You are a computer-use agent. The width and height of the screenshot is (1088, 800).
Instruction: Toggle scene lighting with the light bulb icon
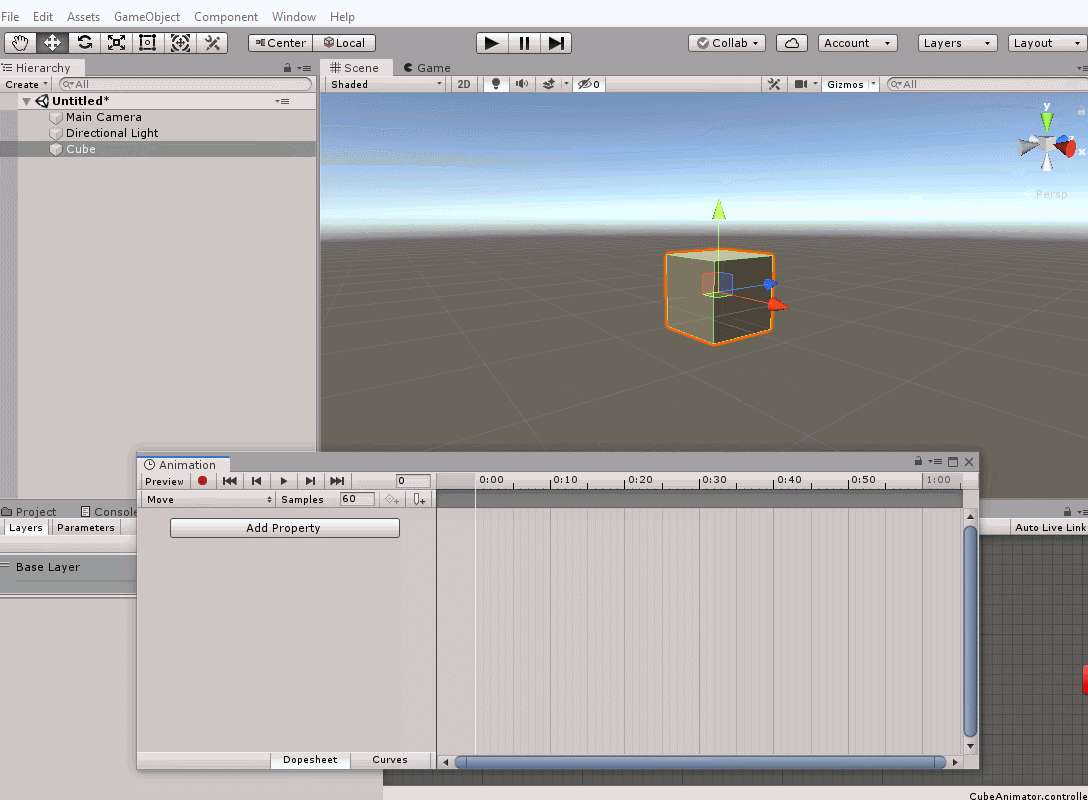click(495, 84)
